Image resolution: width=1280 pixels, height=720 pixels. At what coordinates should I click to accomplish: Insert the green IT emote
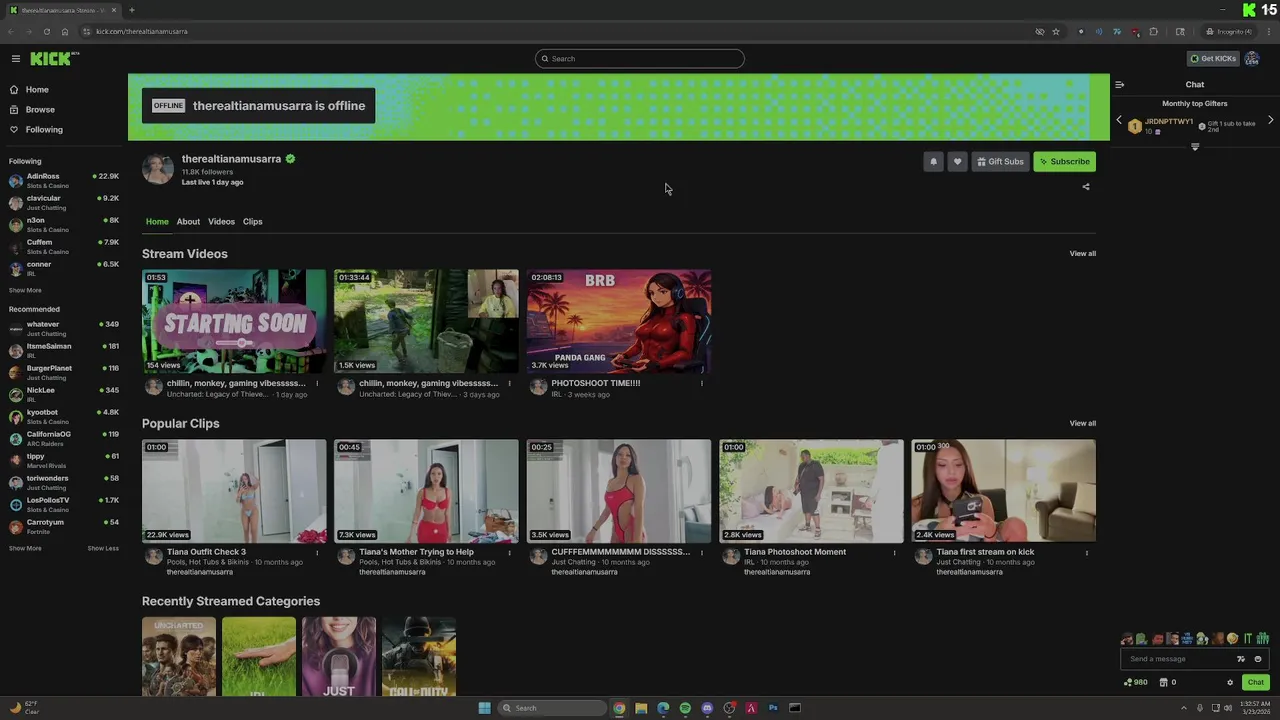1248,639
